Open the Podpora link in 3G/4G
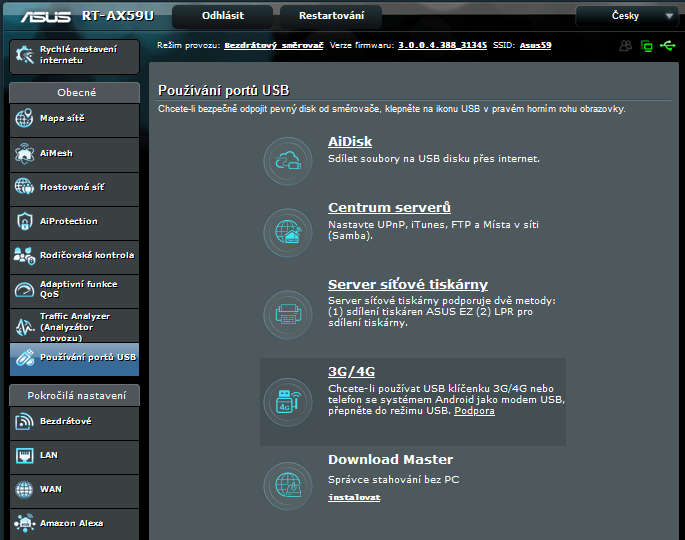The width and height of the screenshot is (685, 540). (474, 411)
